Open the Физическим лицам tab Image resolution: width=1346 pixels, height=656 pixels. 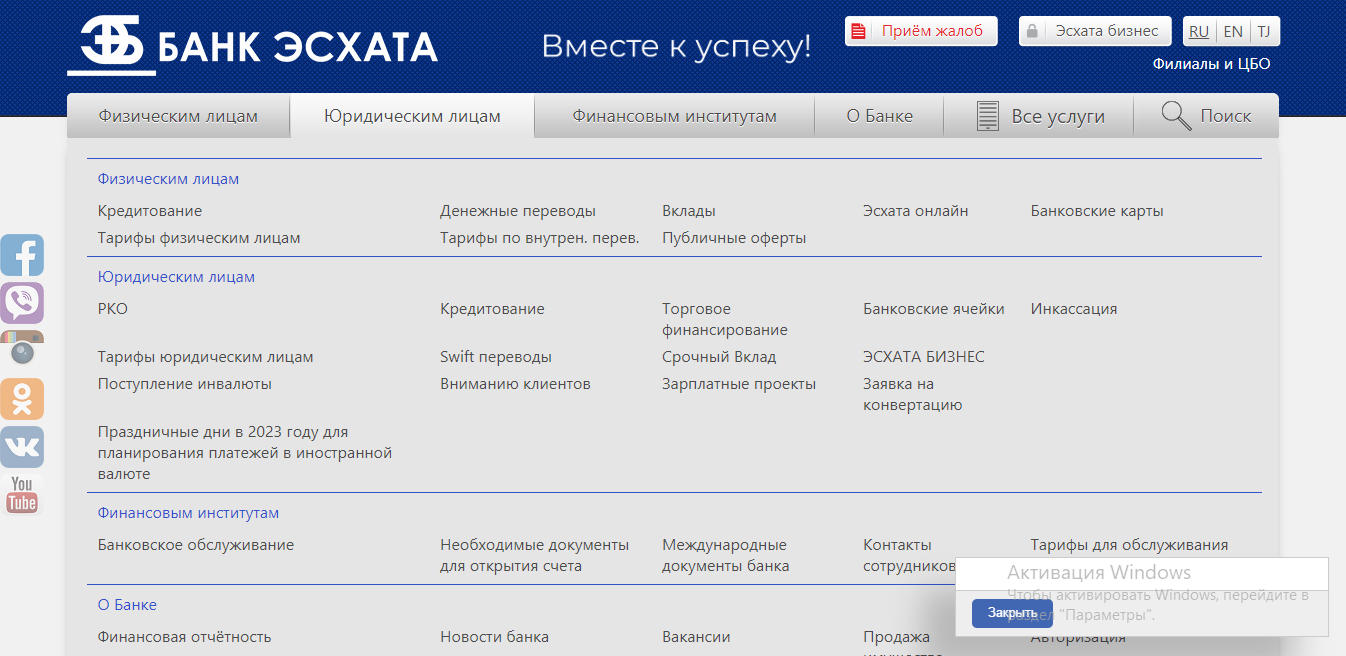tap(178, 116)
